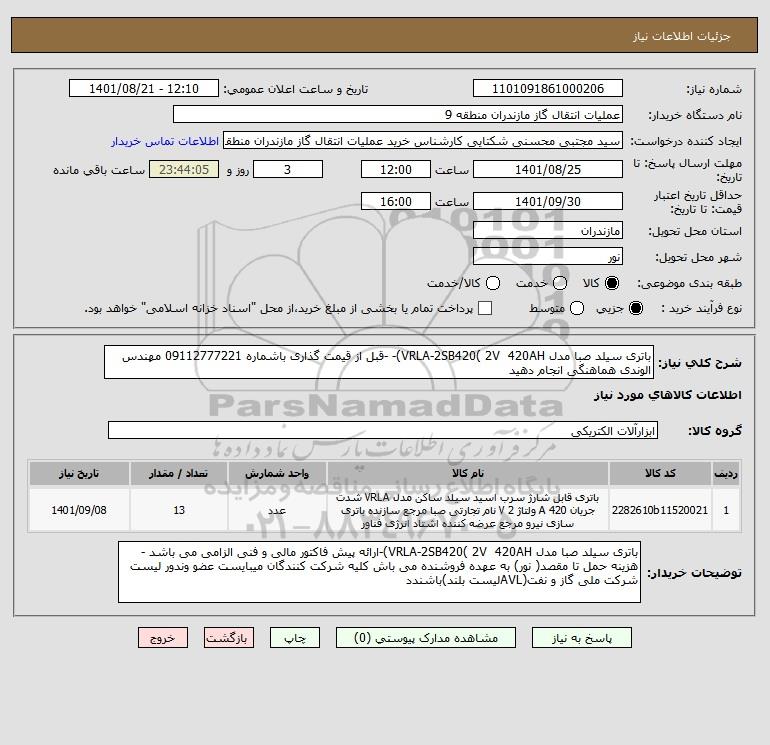Screen dimensions: 770x745
Task: Click the توضیحات خریدار text area
Action: (x=379, y=572)
